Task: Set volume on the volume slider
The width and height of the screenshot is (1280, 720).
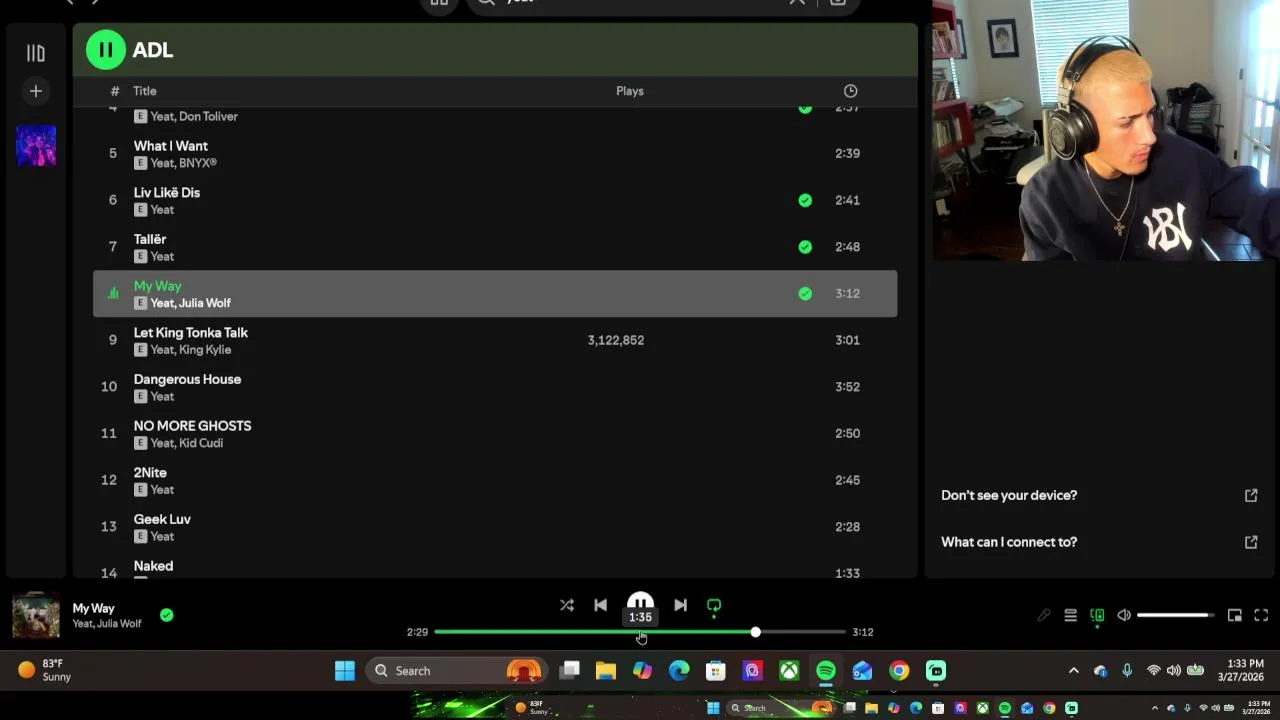Action: pyautogui.click(x=1176, y=616)
